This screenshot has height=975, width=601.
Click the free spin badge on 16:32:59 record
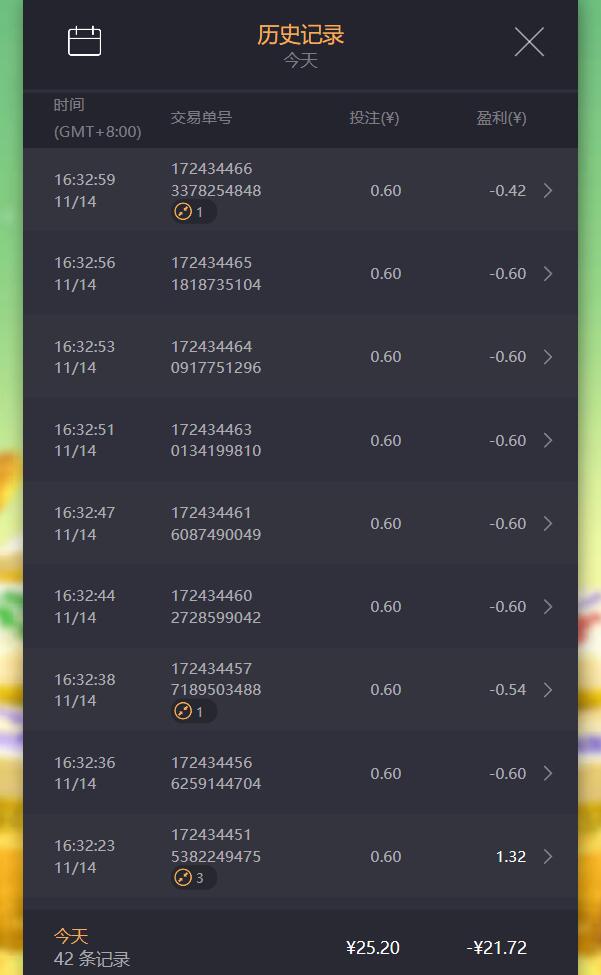click(190, 212)
